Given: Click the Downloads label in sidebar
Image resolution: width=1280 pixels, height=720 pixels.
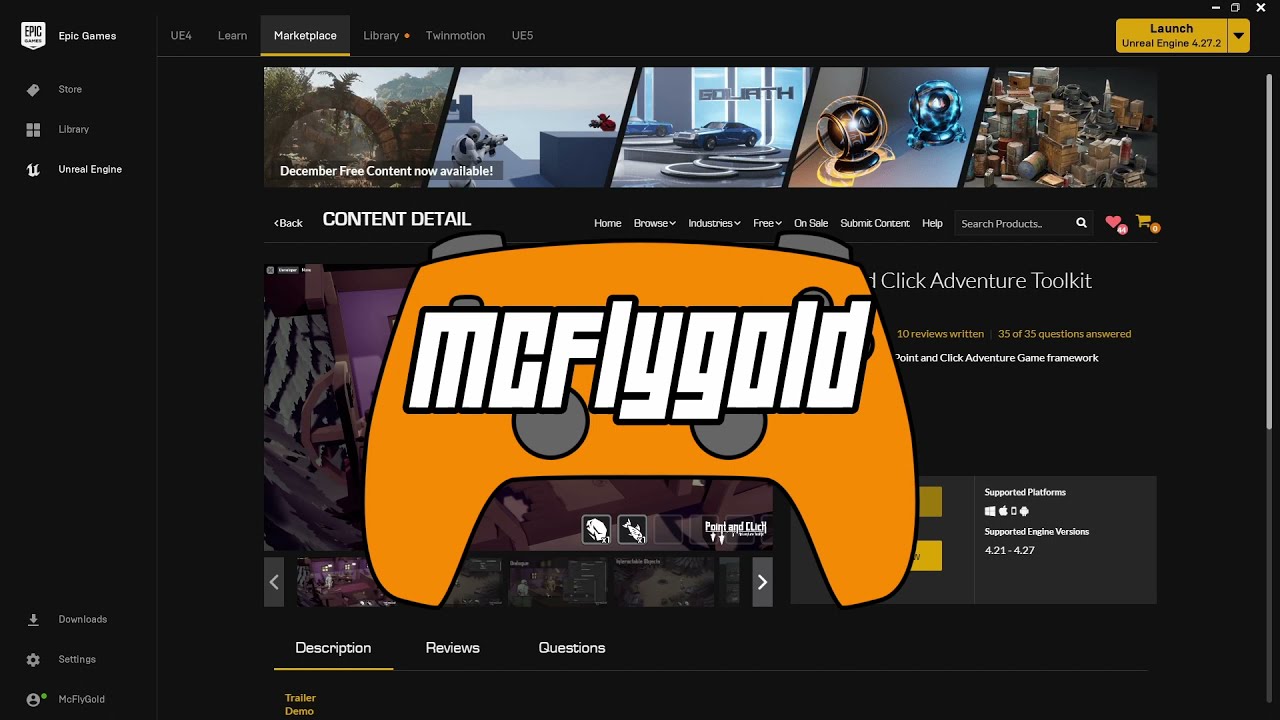Looking at the screenshot, I should pos(83,620).
